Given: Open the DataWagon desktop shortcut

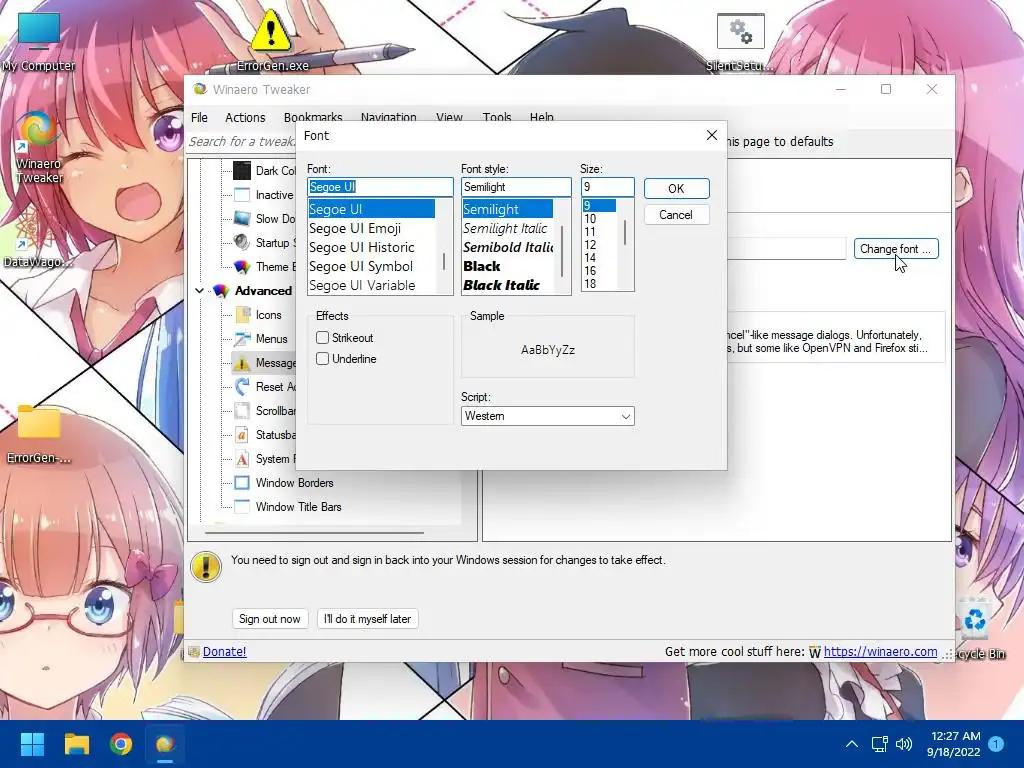Looking at the screenshot, I should [36, 238].
